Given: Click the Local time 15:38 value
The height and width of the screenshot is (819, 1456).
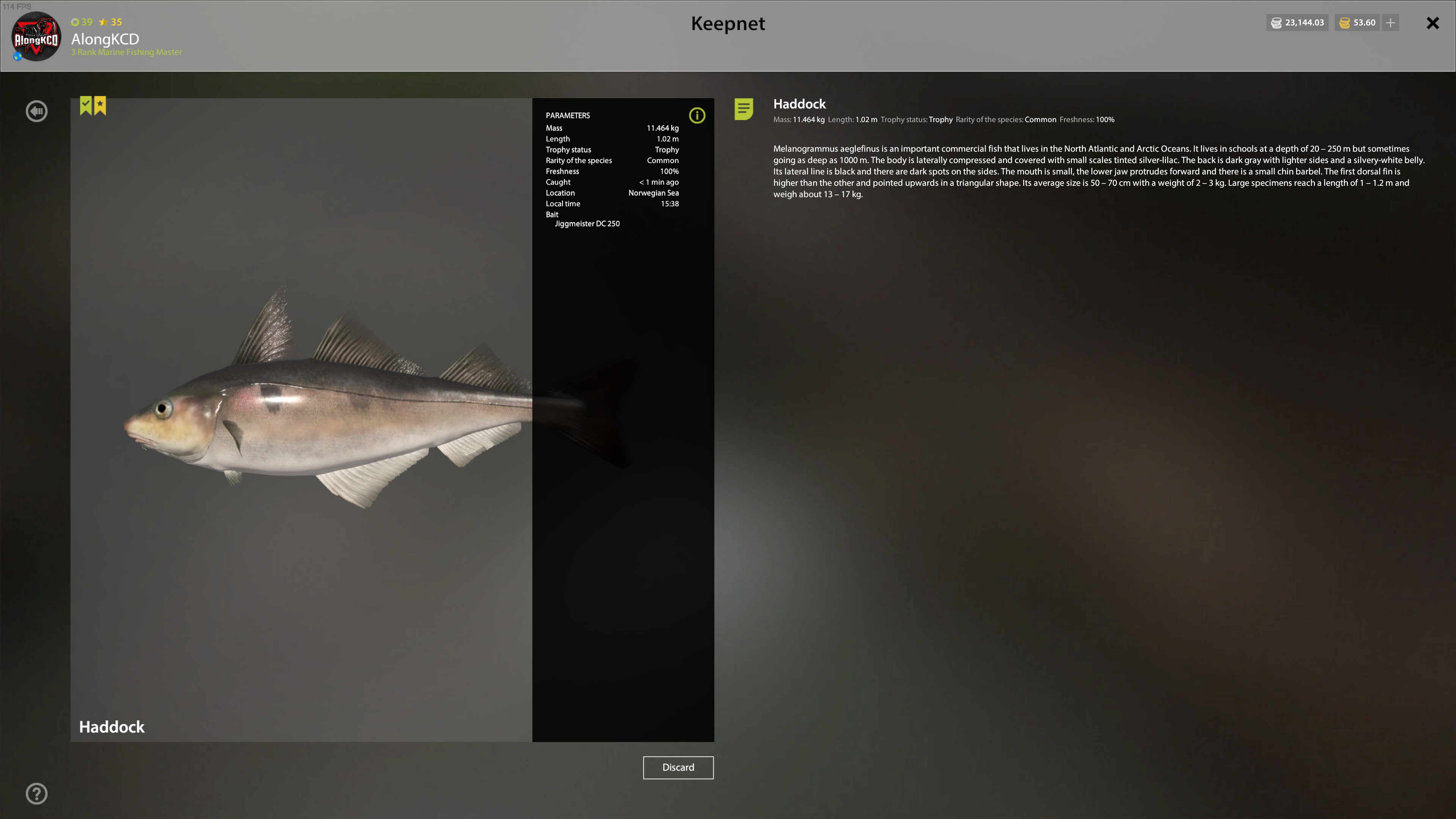Looking at the screenshot, I should click(x=670, y=204).
